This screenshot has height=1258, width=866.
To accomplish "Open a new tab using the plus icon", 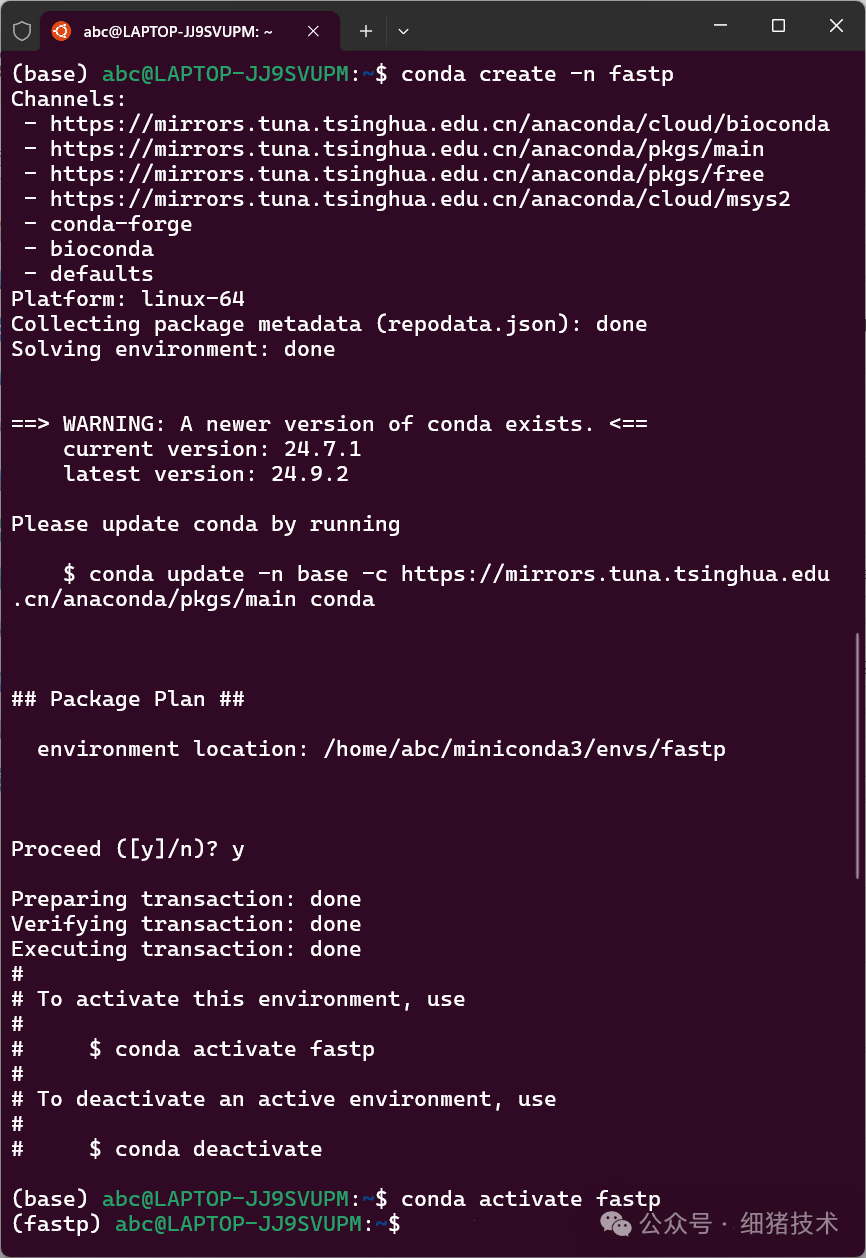I will pos(365,30).
